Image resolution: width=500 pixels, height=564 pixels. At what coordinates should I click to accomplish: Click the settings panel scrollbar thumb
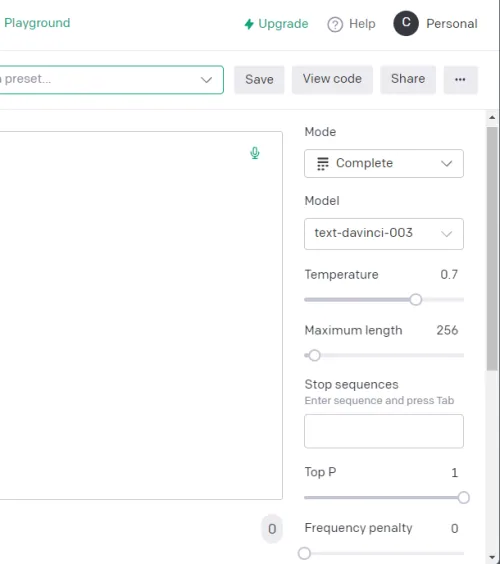[492, 249]
